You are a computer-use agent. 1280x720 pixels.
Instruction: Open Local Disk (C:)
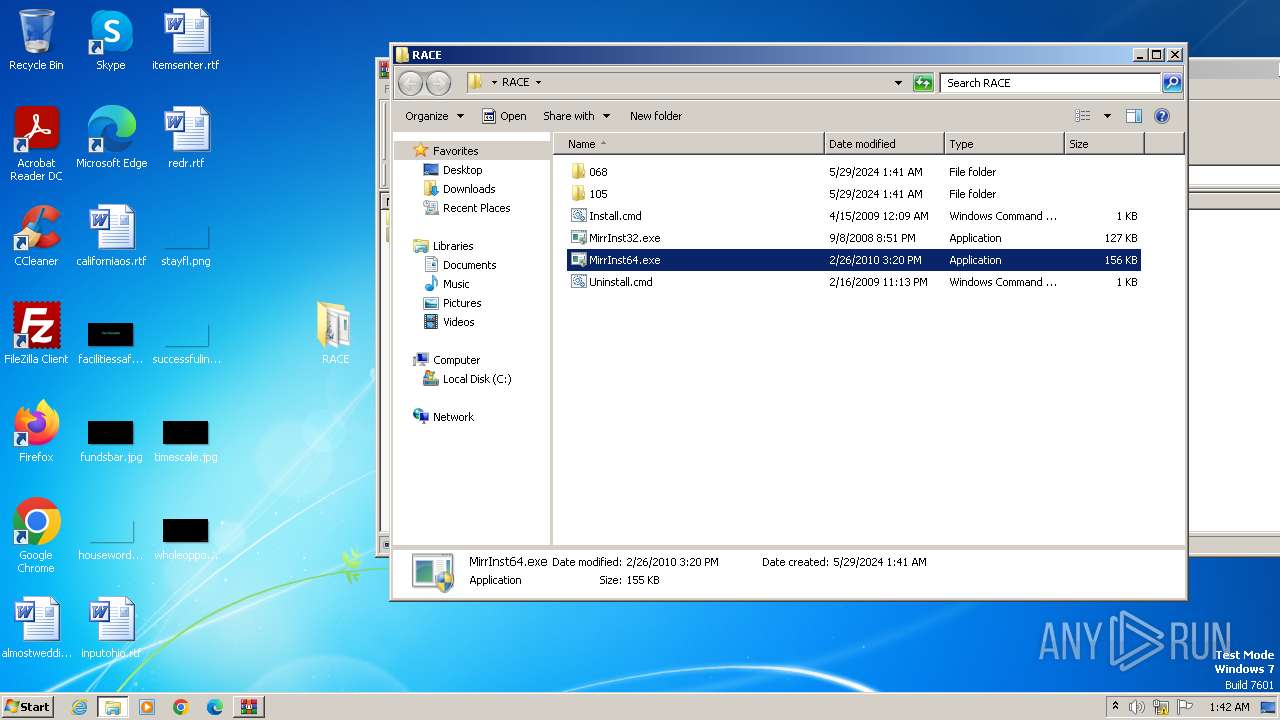[476, 379]
